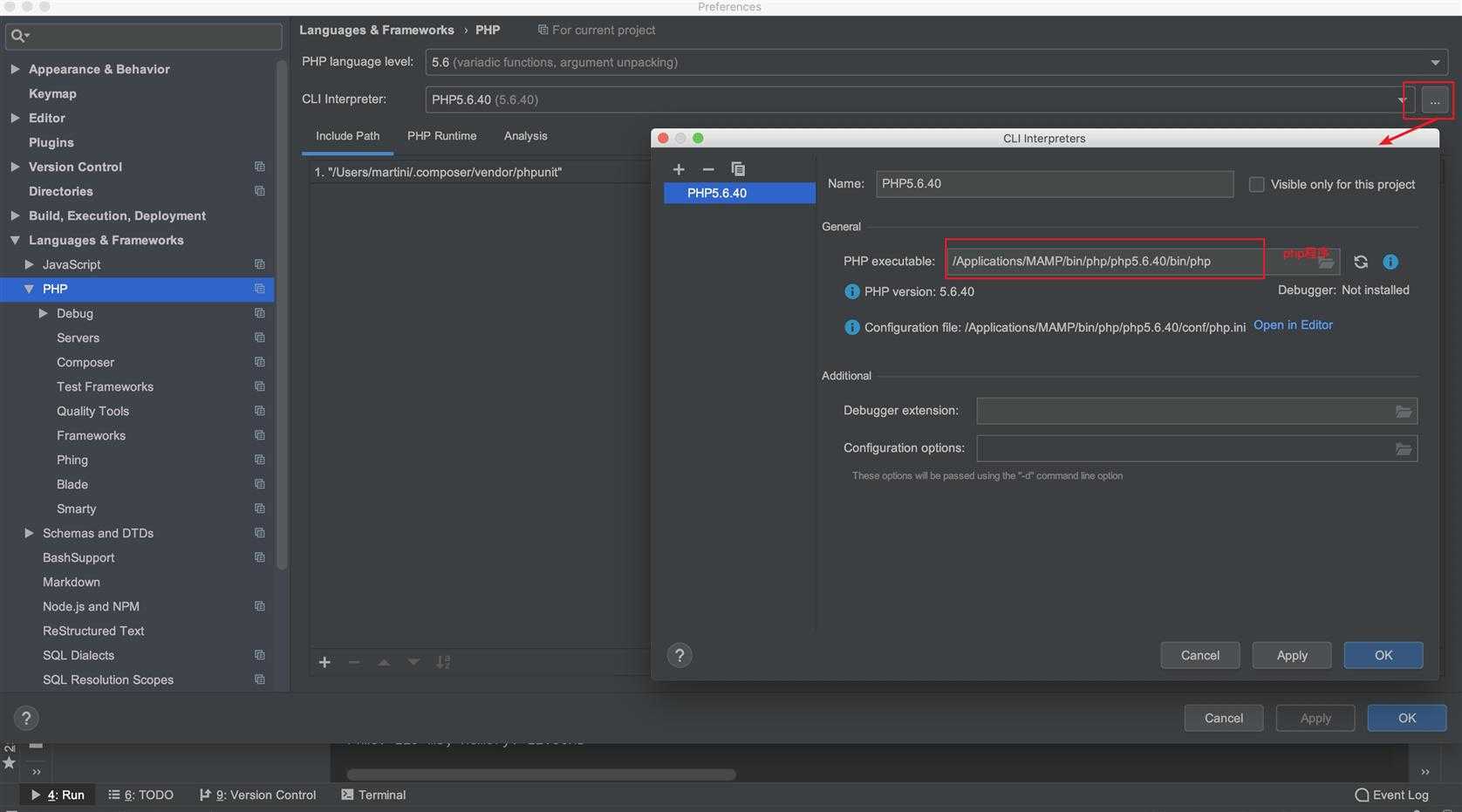Open the Terminal tool window tab
Viewport: 1462px width, 812px height.
[373, 795]
